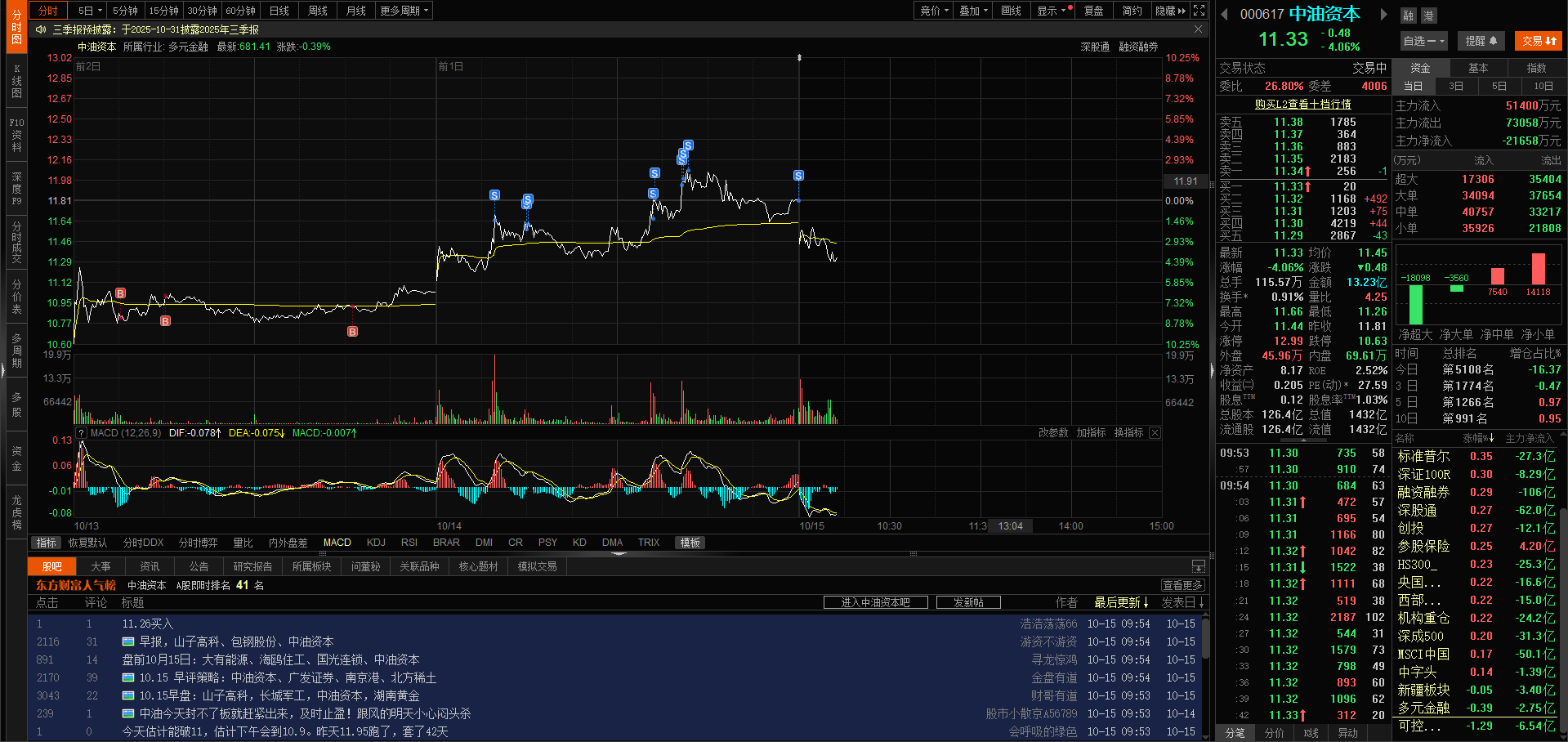Click 恢复默认 indicator reset

[87, 543]
